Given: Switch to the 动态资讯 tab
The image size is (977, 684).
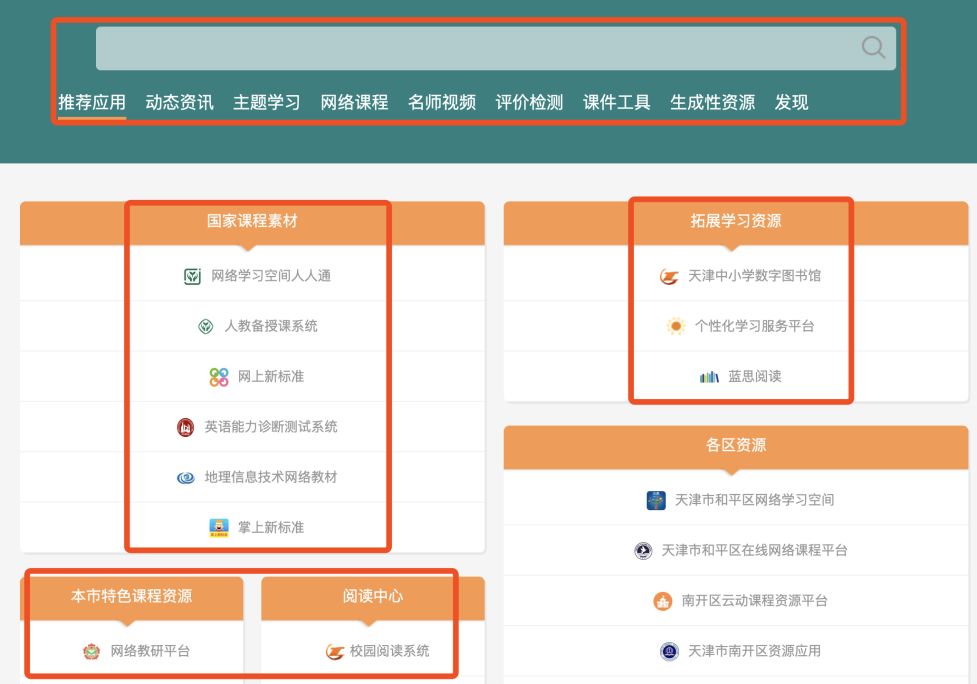Looking at the screenshot, I should (179, 102).
